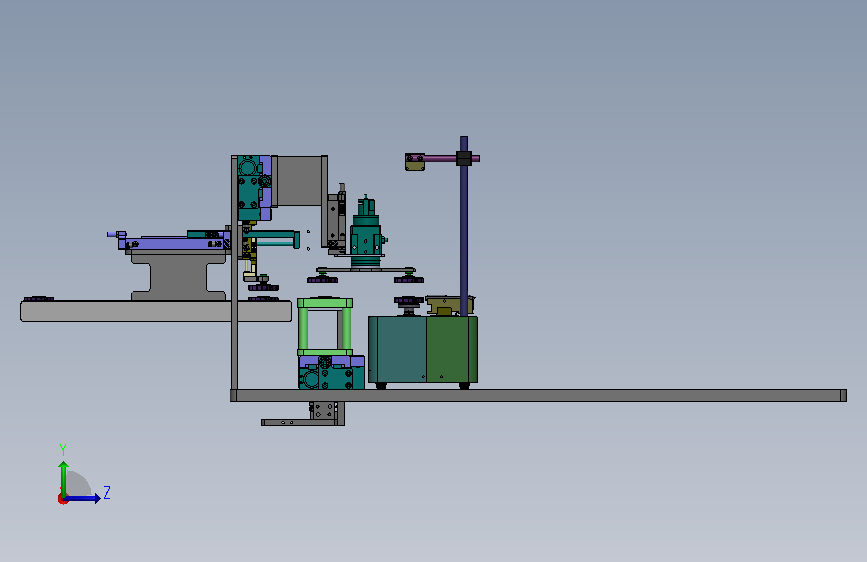Click the red X axis origin of the triad
This screenshot has width=867, height=562.
[x=62, y=499]
